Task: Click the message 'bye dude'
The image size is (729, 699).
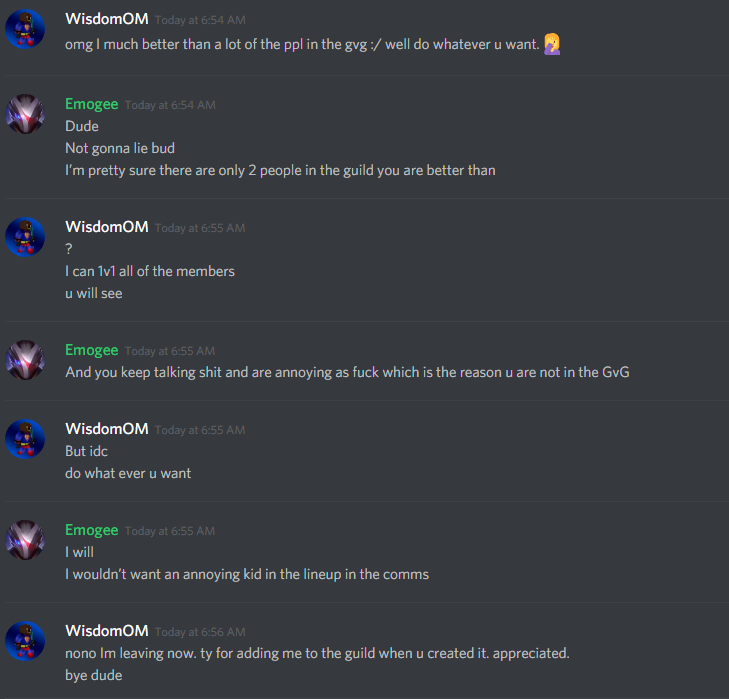Action: point(93,675)
